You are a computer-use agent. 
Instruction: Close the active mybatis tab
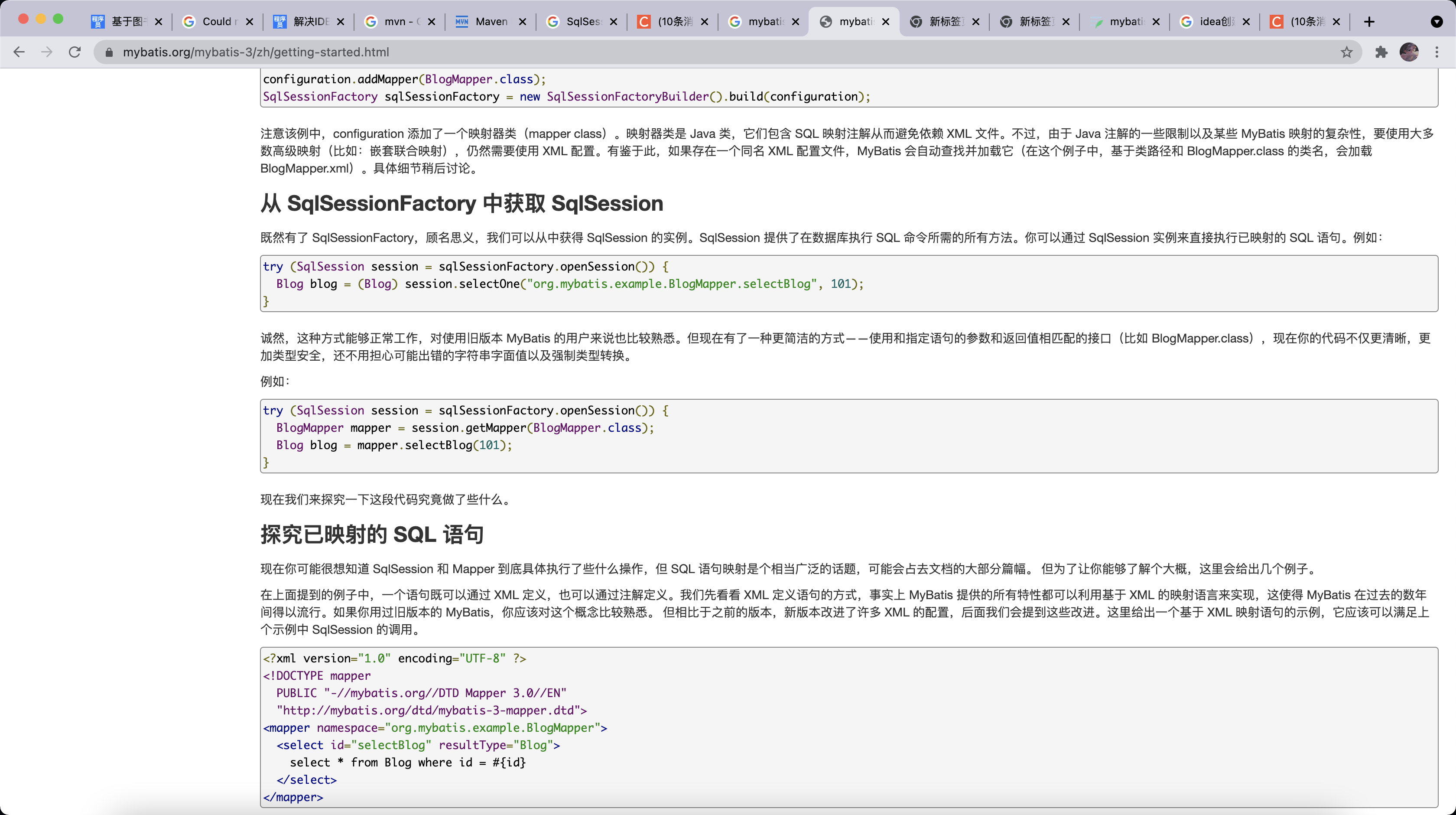[x=886, y=22]
